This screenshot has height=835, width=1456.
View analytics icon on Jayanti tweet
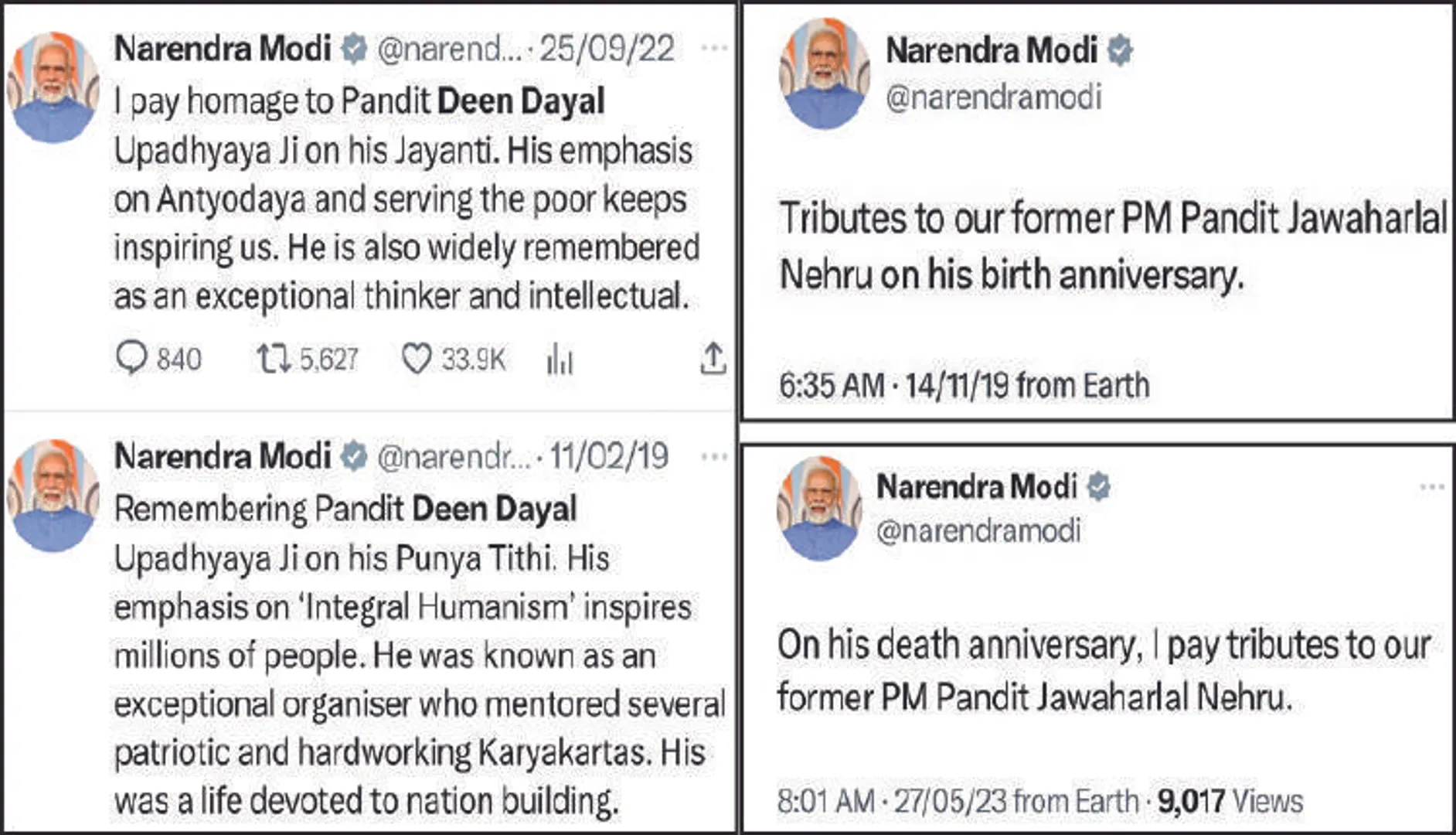pyautogui.click(x=560, y=360)
